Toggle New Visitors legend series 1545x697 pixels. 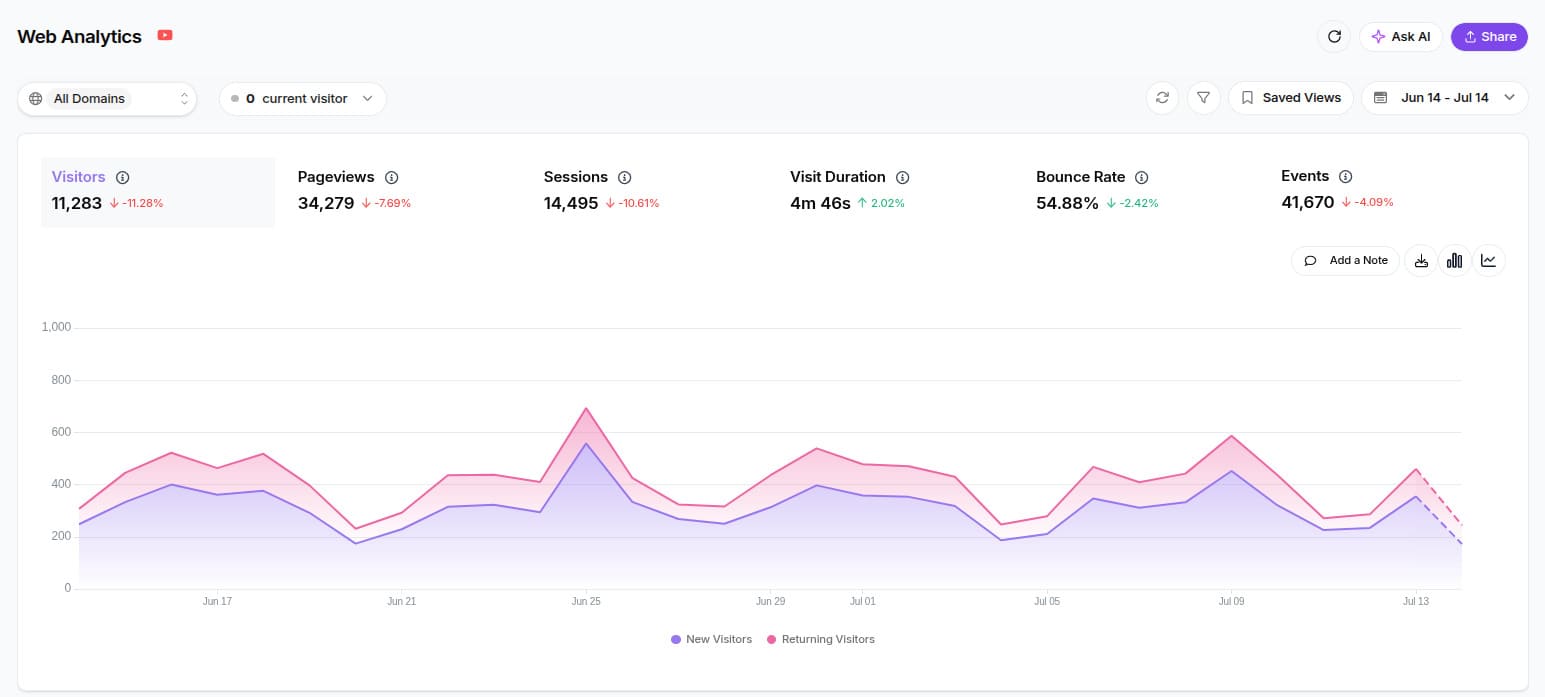pyautogui.click(x=711, y=639)
